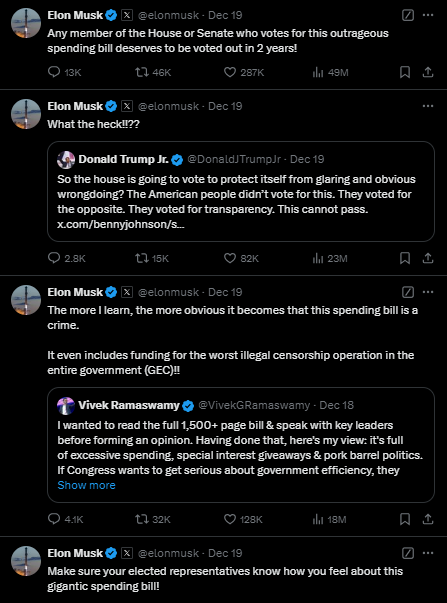Open Vivek Ramaswamy's profile picture
Image resolution: width=447 pixels, height=603 pixels.
[66, 406]
